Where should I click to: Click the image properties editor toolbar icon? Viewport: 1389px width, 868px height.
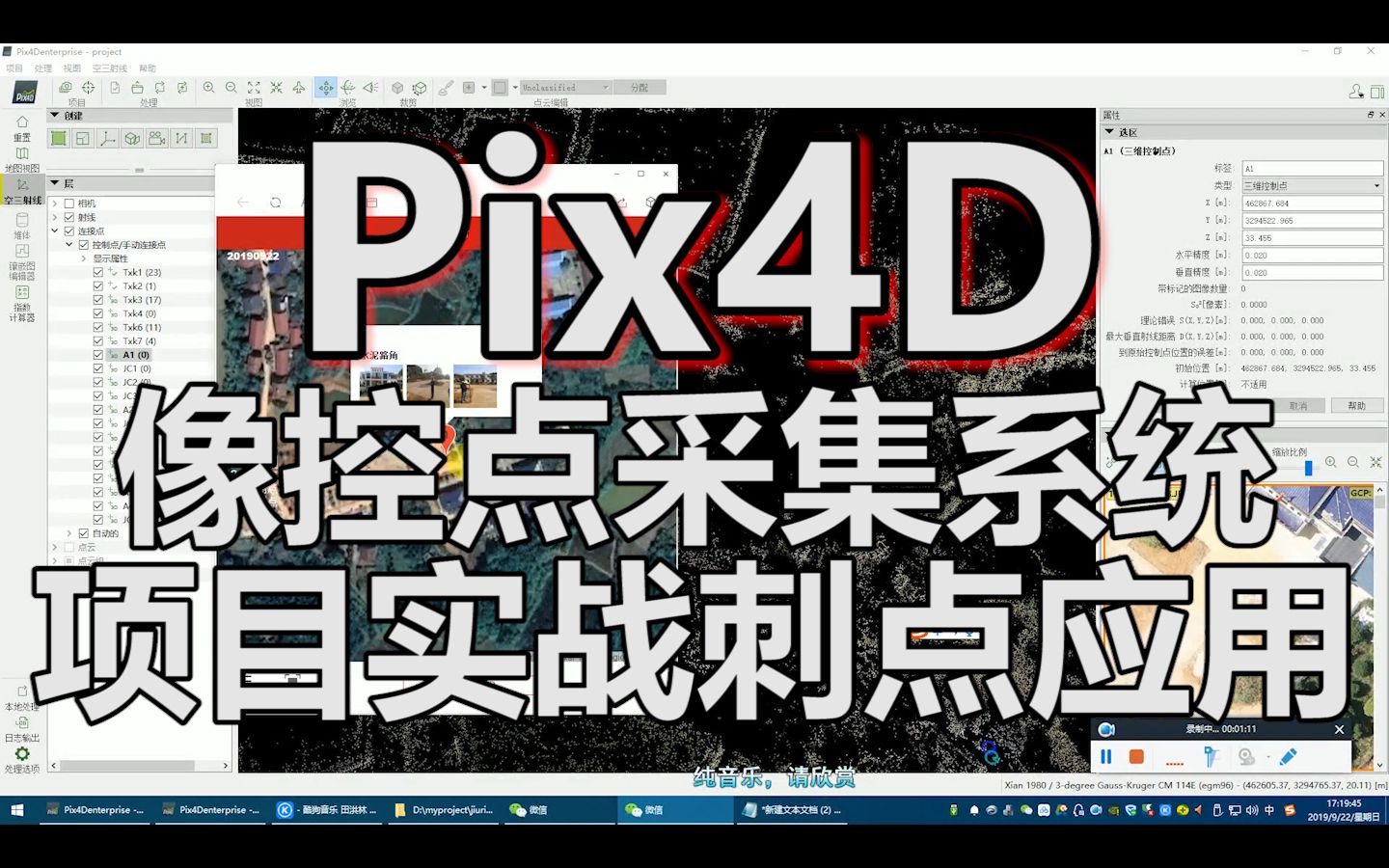[66, 88]
